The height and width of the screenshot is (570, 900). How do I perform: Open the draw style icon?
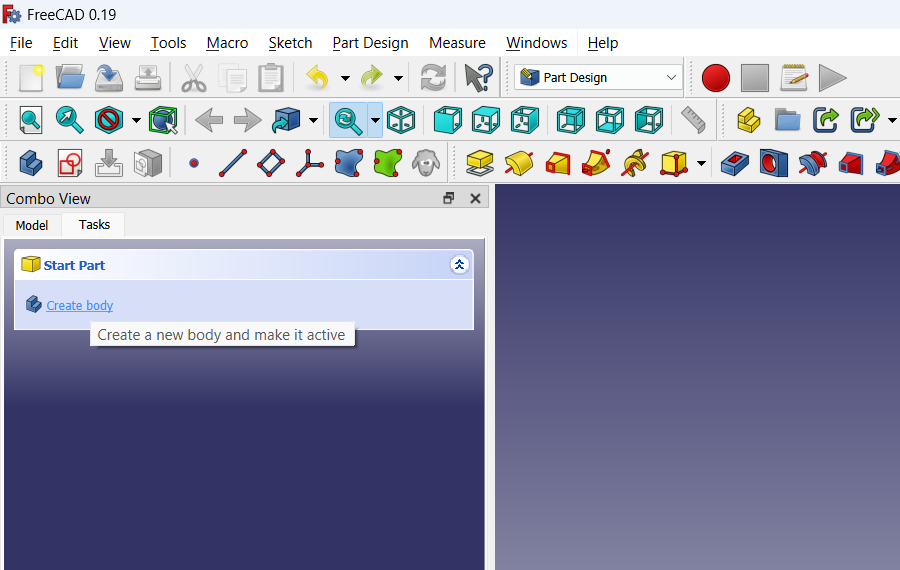pyautogui.click(x=108, y=121)
